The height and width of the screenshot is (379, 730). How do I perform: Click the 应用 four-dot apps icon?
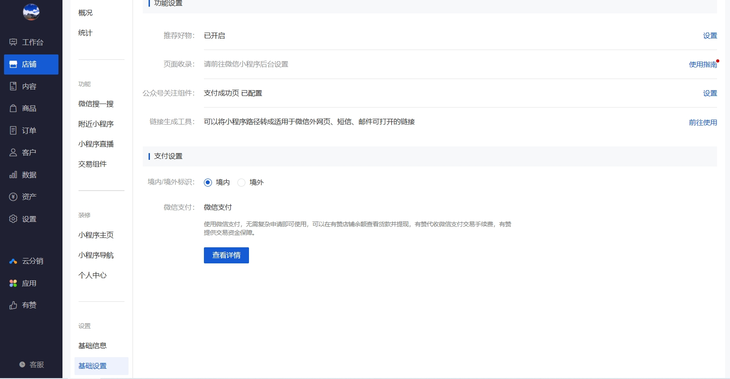click(13, 283)
